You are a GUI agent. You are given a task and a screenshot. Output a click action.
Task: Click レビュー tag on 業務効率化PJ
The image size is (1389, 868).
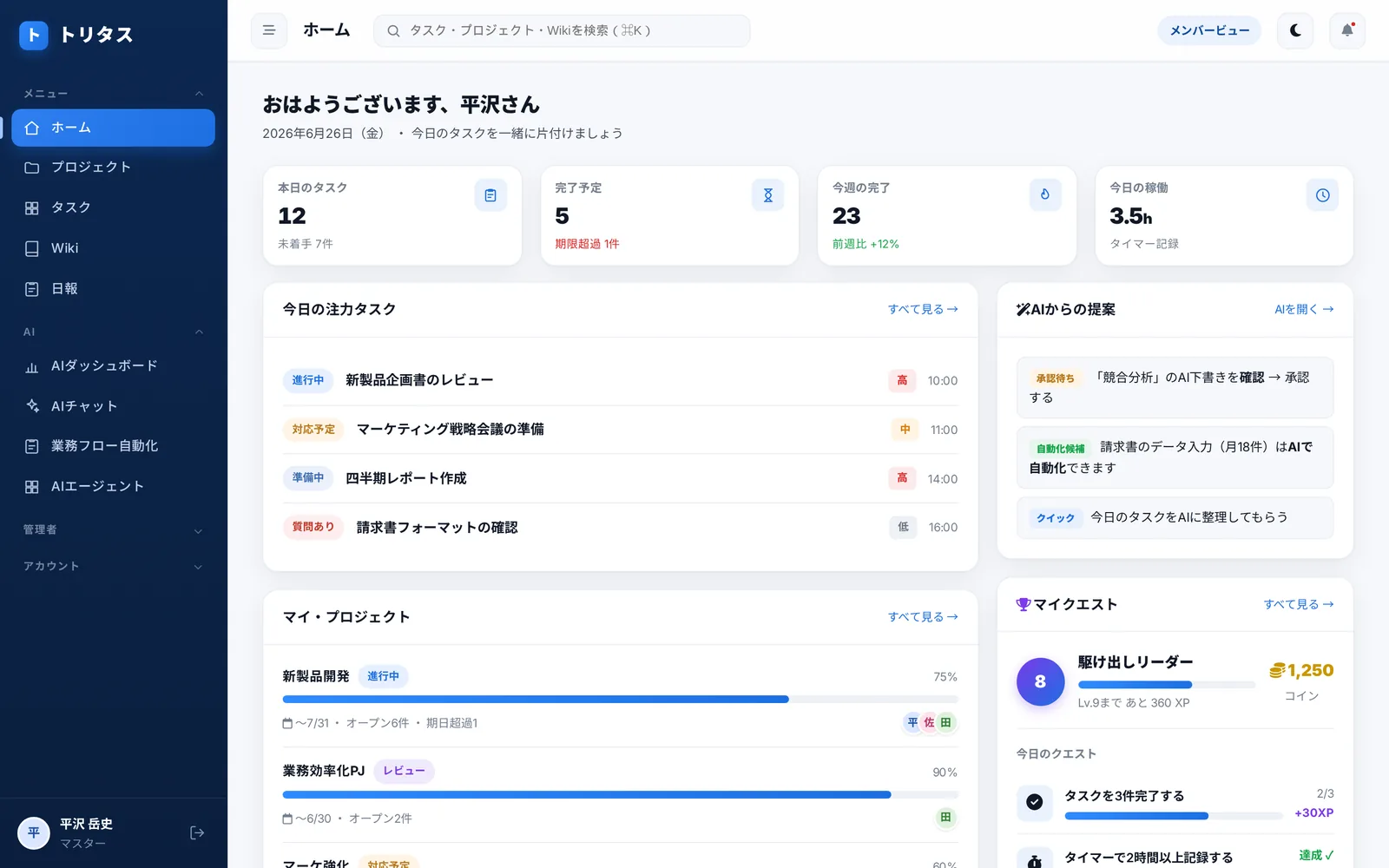coord(404,771)
